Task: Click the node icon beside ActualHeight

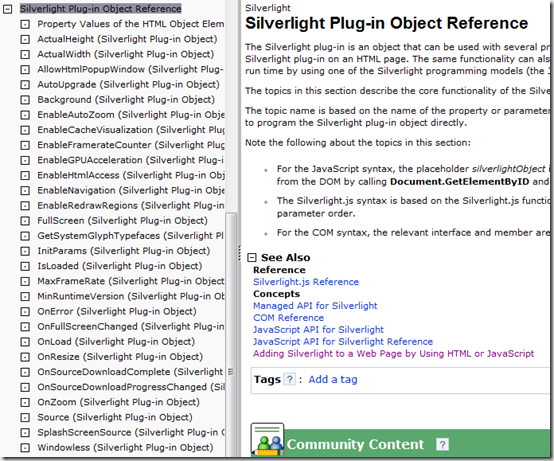Action: tap(25, 39)
